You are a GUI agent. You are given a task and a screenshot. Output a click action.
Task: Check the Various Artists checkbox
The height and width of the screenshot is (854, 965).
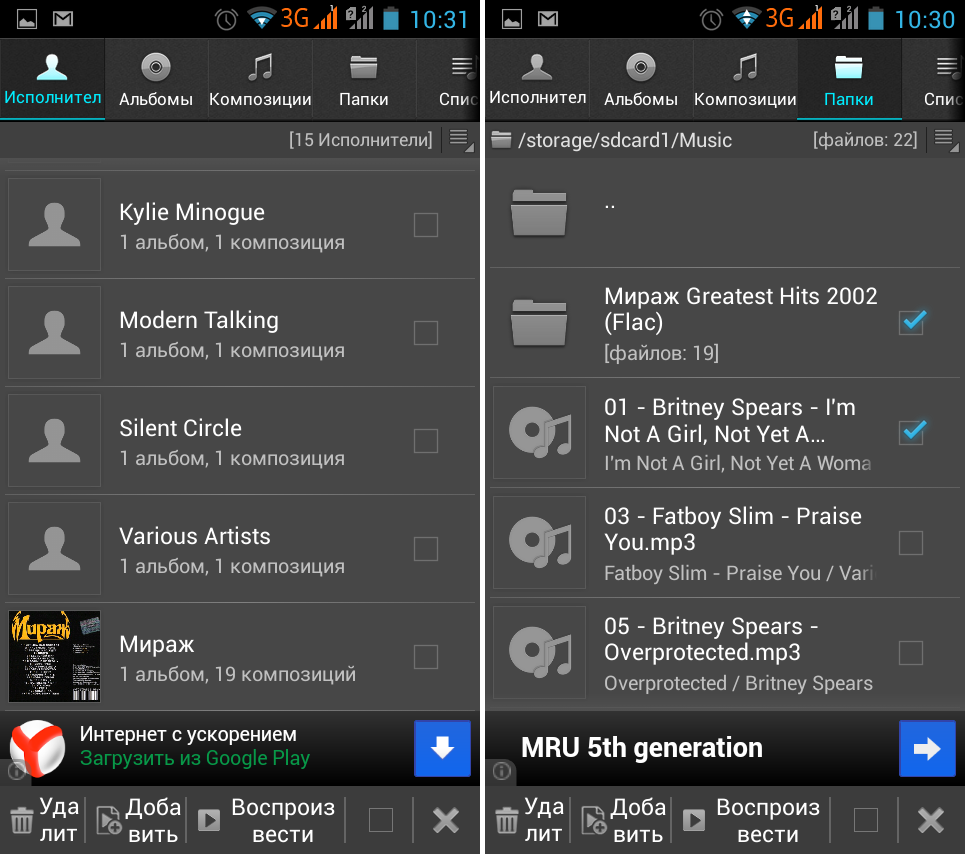tap(426, 549)
